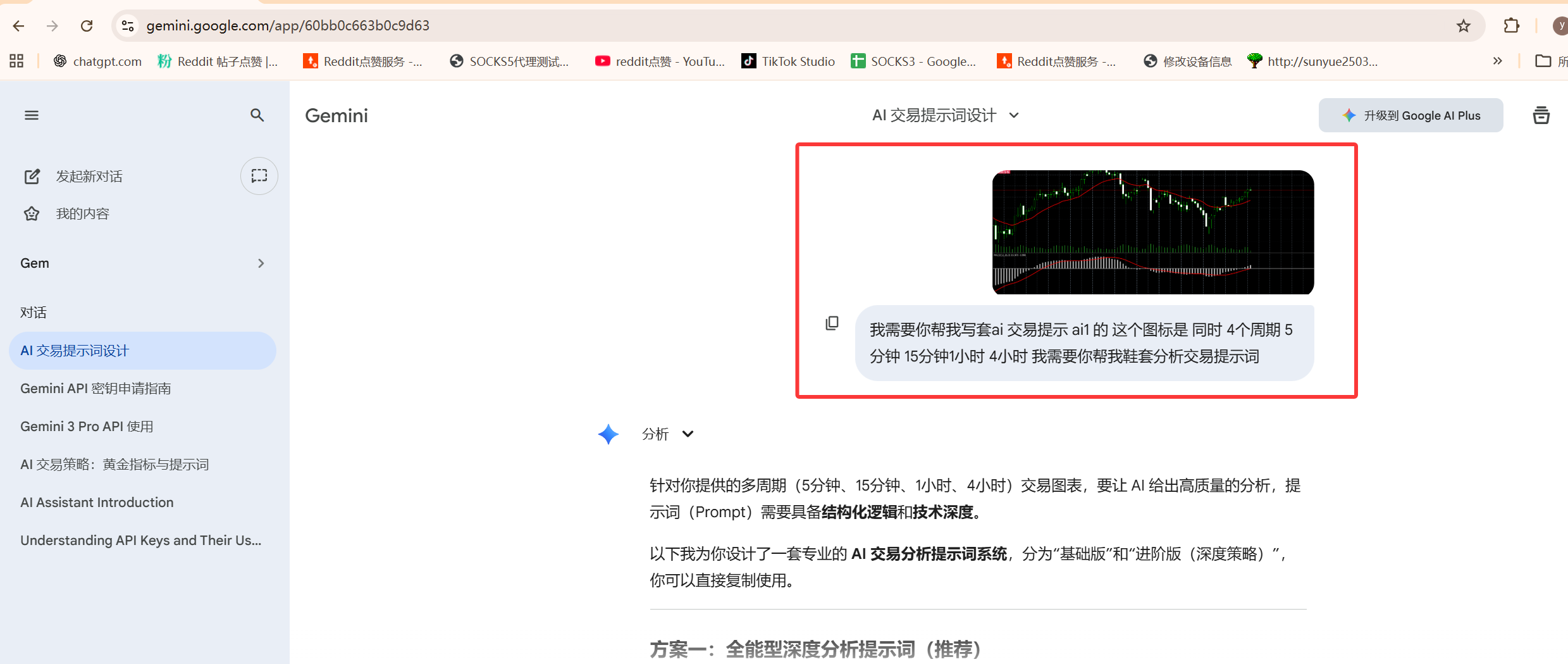Click 升级到 Google AI Plus button

(1411, 115)
